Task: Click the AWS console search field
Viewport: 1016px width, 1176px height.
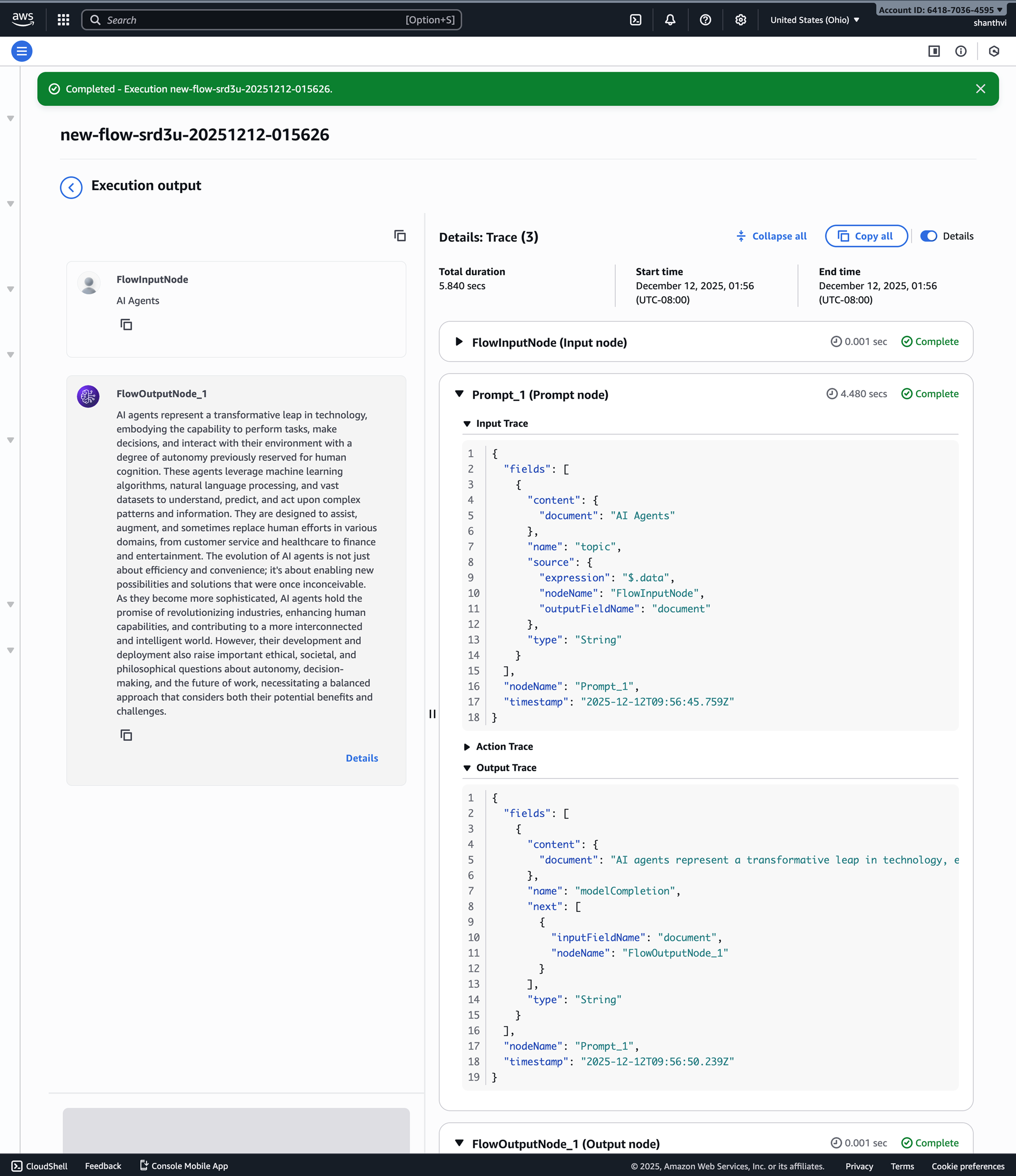Action: (271, 20)
